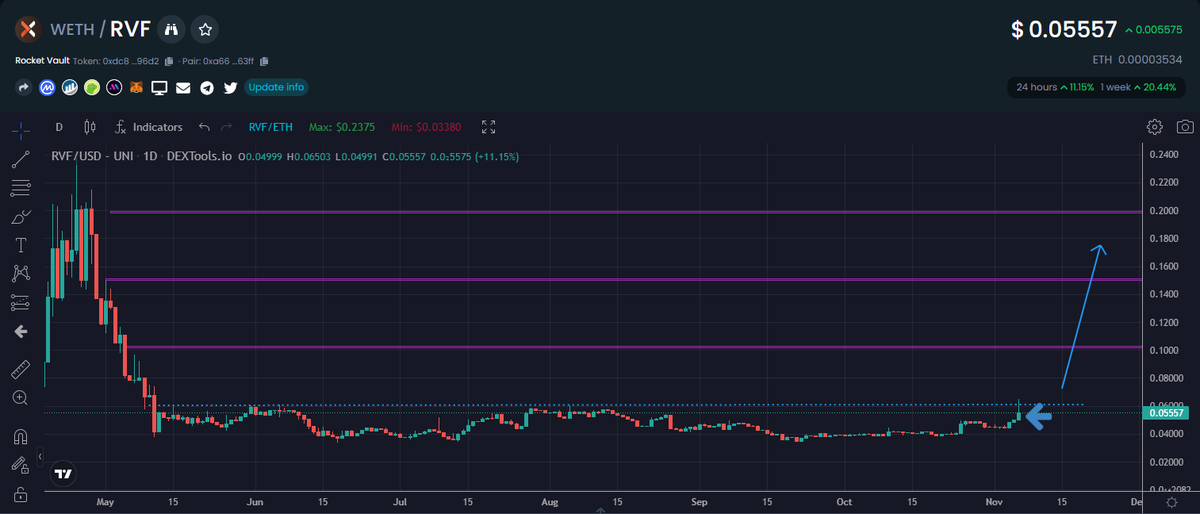Open the purple-pink M link icon

point(115,88)
